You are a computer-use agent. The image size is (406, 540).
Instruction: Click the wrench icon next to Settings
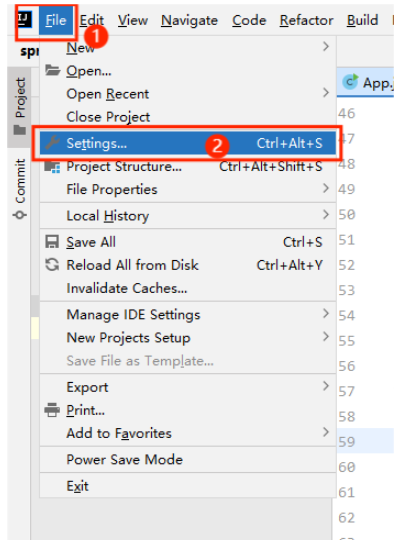[x=52, y=143]
